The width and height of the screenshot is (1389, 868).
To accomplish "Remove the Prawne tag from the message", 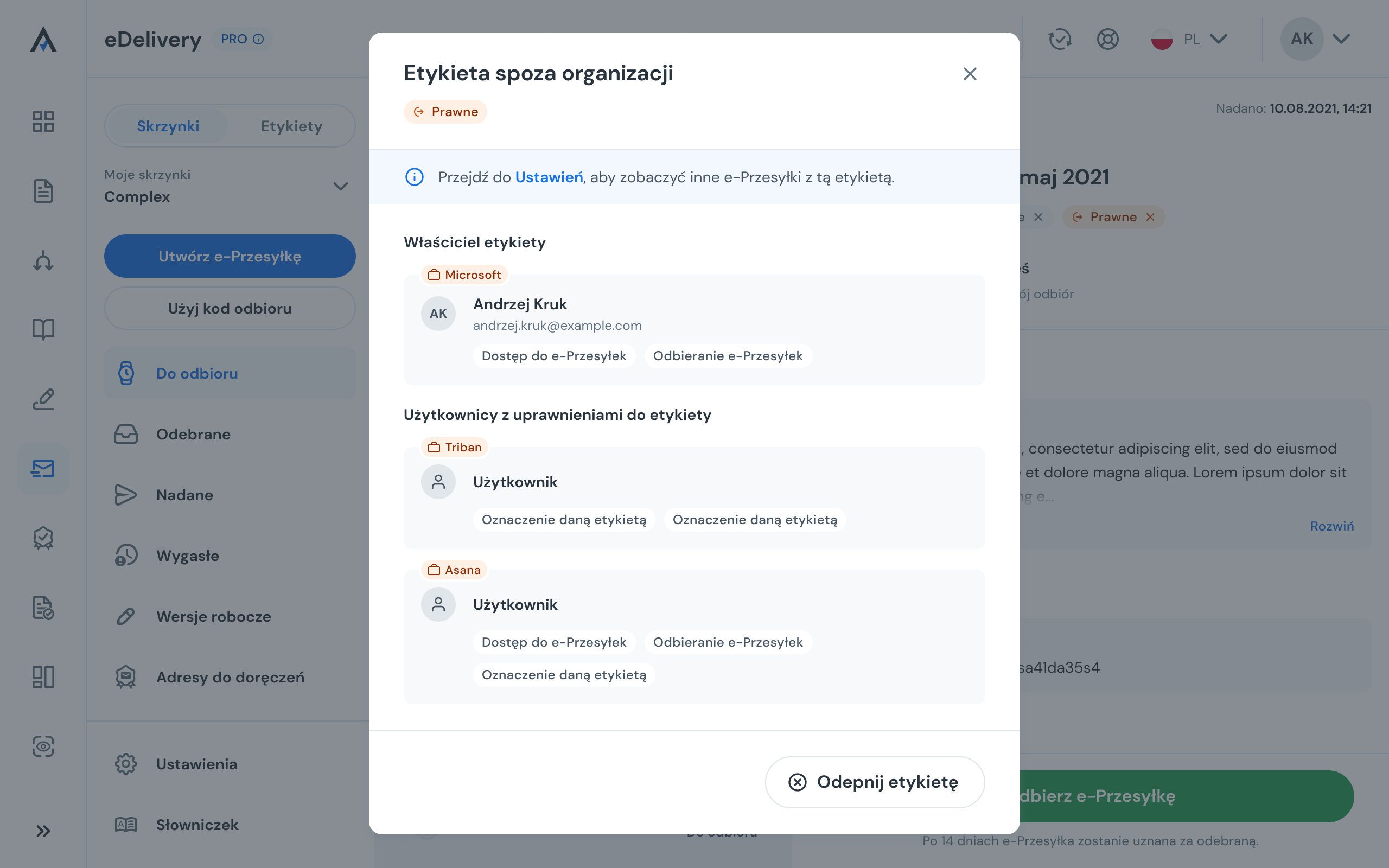I will click(1150, 217).
